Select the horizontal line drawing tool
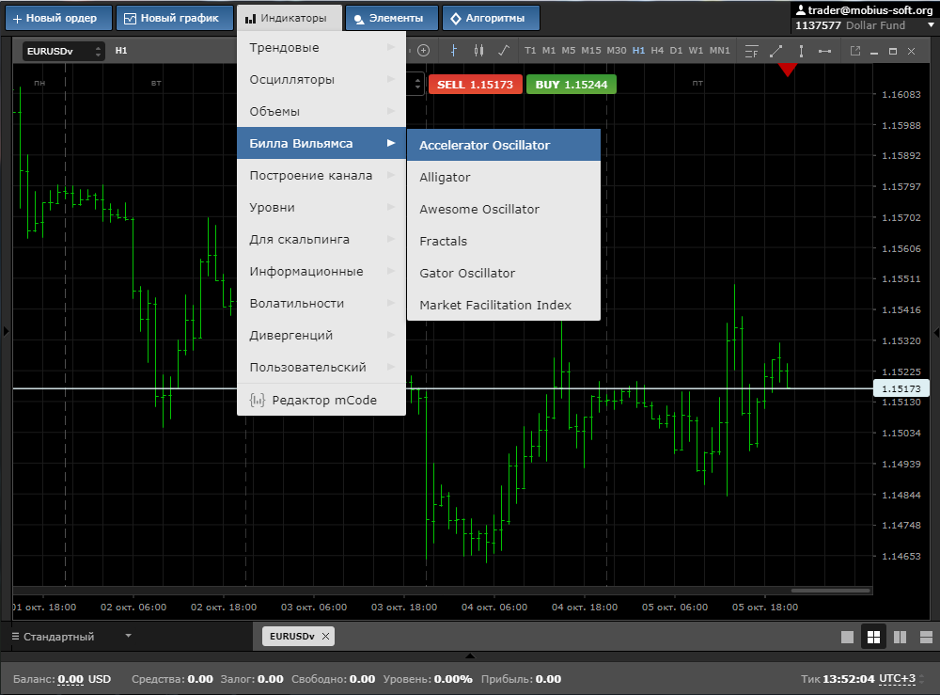This screenshot has width=940, height=695. (825, 52)
